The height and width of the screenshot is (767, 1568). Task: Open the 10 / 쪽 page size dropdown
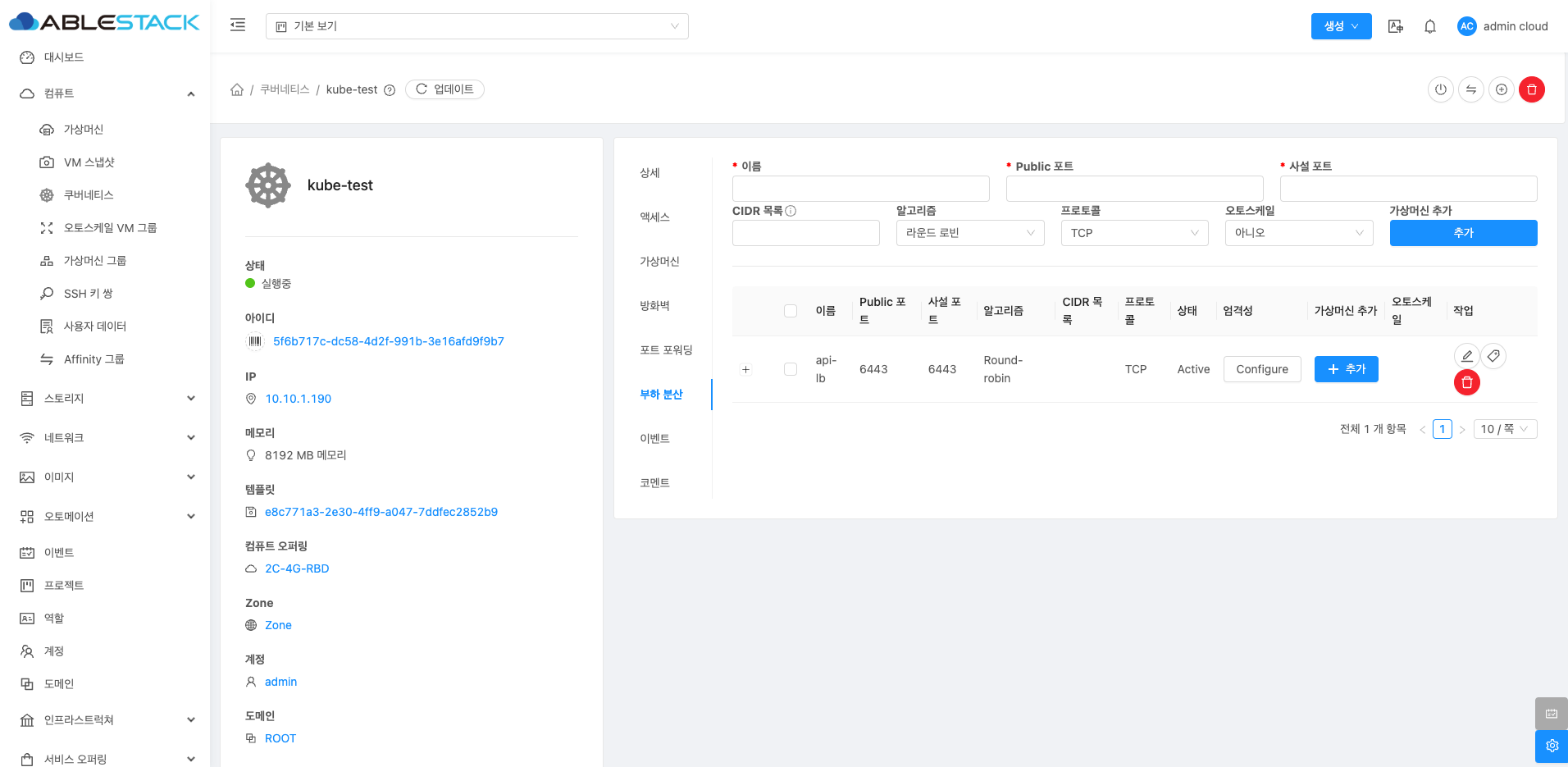(1504, 429)
